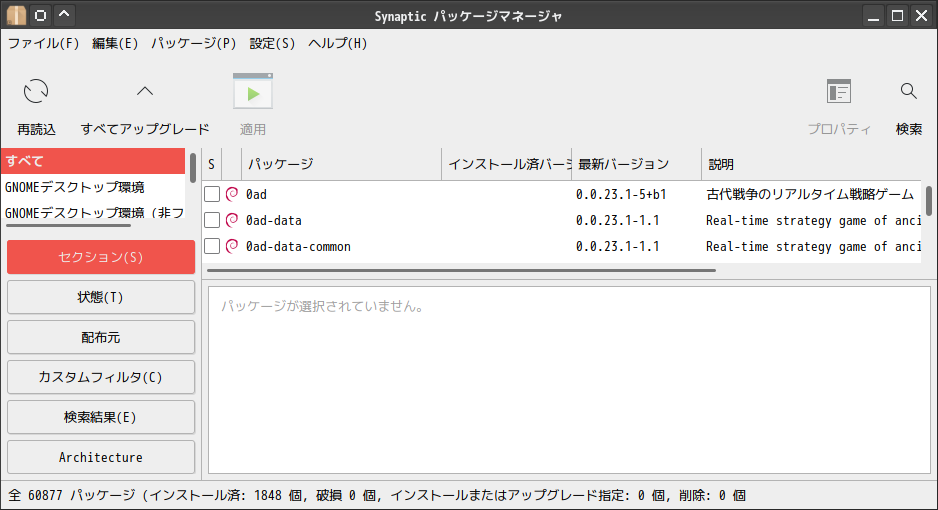938x510 pixels.
Task: Open the 設定(S) menu
Action: click(x=272, y=44)
